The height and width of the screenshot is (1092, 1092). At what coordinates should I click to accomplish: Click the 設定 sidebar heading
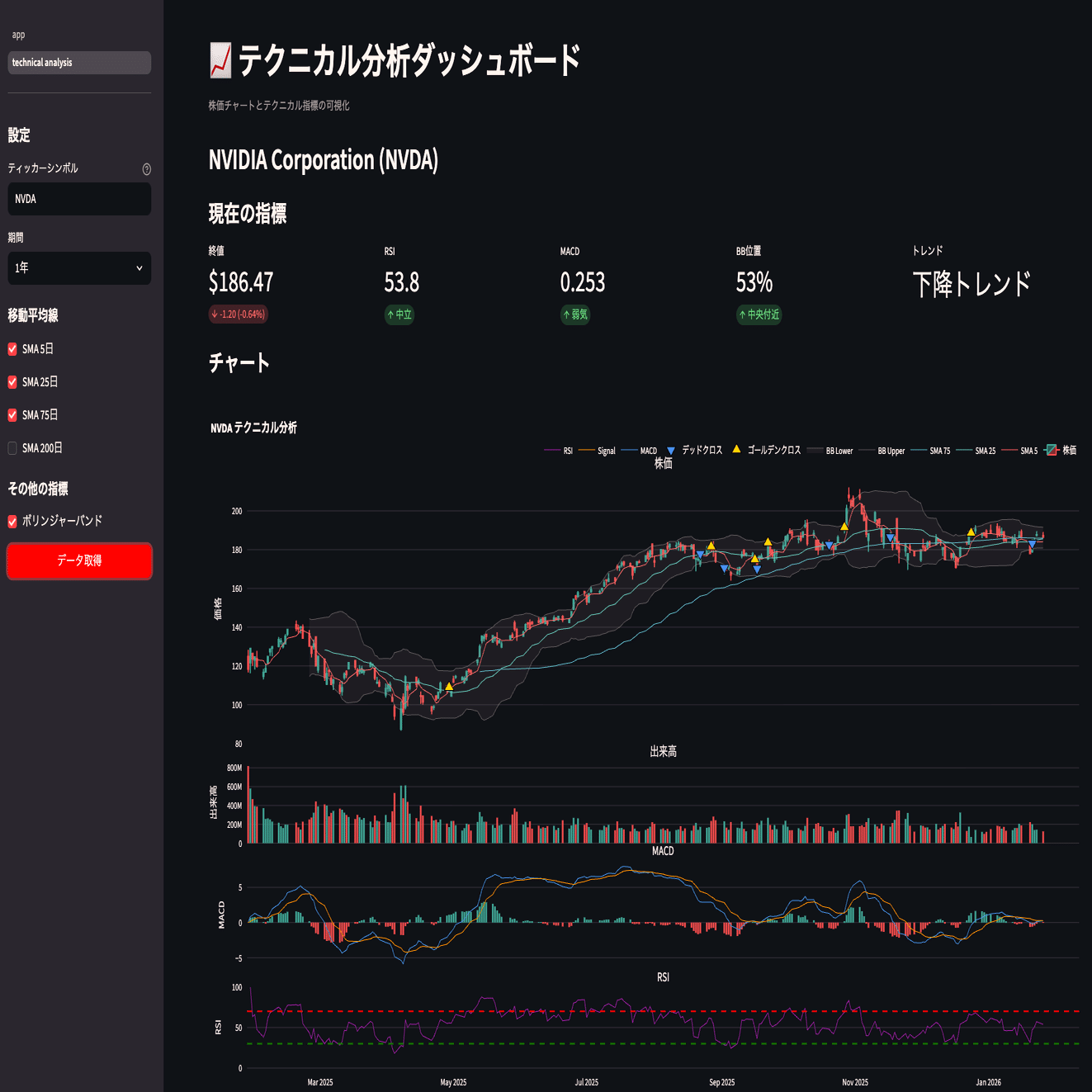(19, 135)
